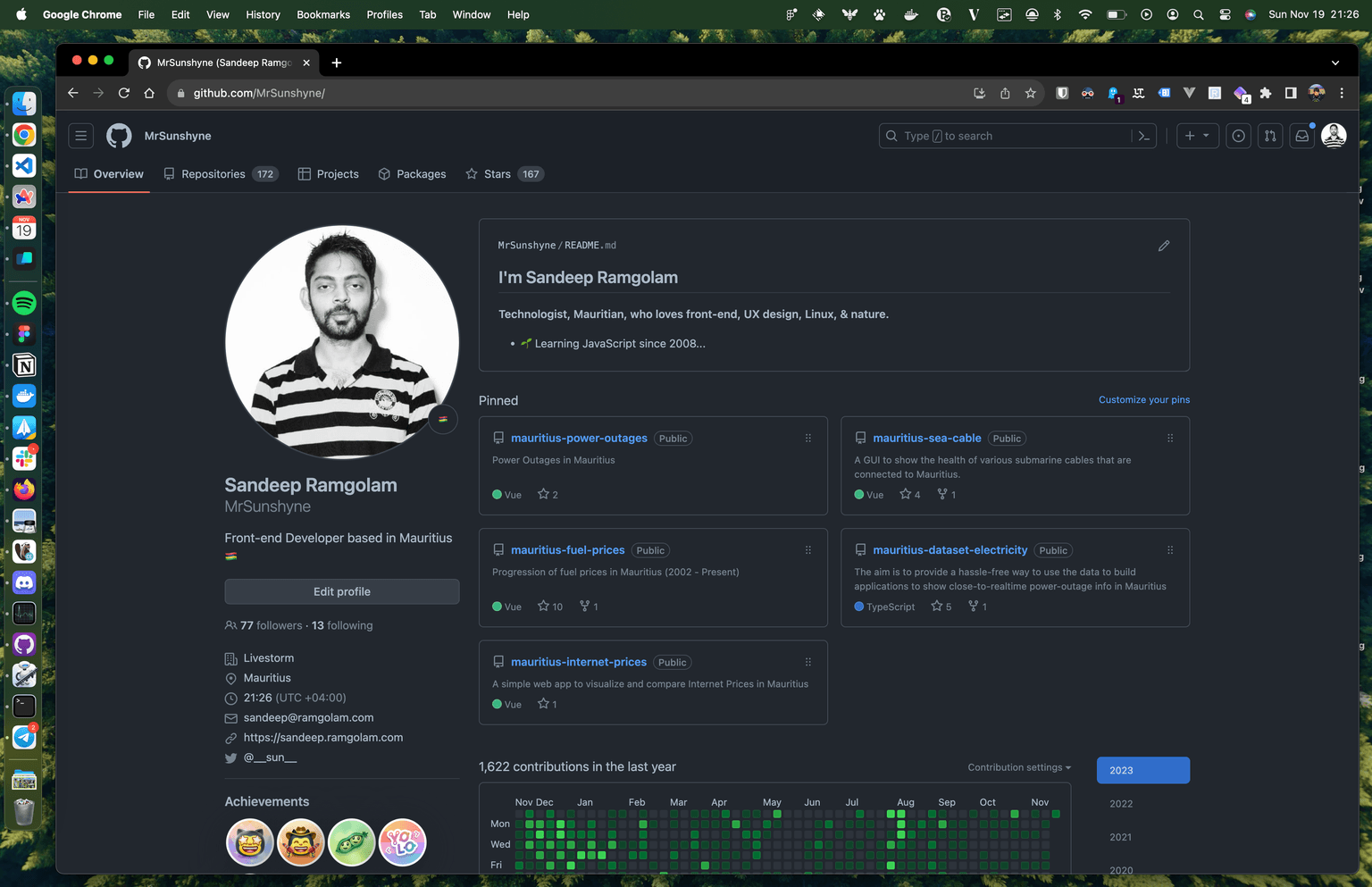The height and width of the screenshot is (887, 1372).
Task: Open the mauritius-fuel-prices repository
Action: (568, 550)
